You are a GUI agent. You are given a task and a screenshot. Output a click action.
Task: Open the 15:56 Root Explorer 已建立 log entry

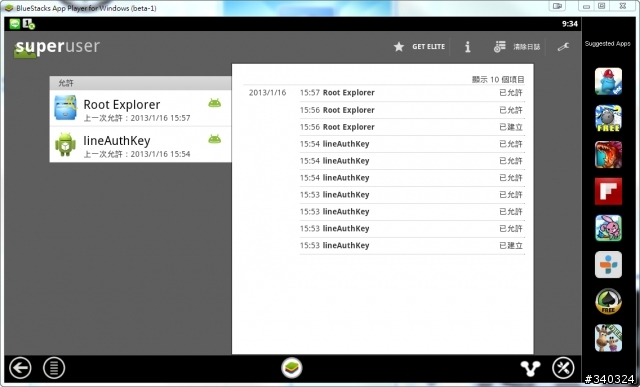(412, 127)
